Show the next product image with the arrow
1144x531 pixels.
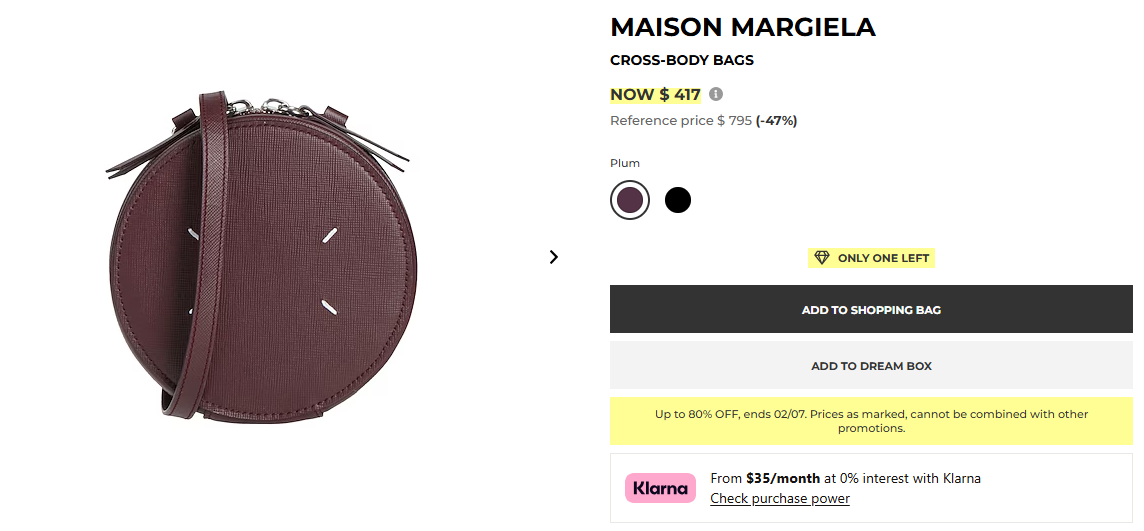pos(554,257)
